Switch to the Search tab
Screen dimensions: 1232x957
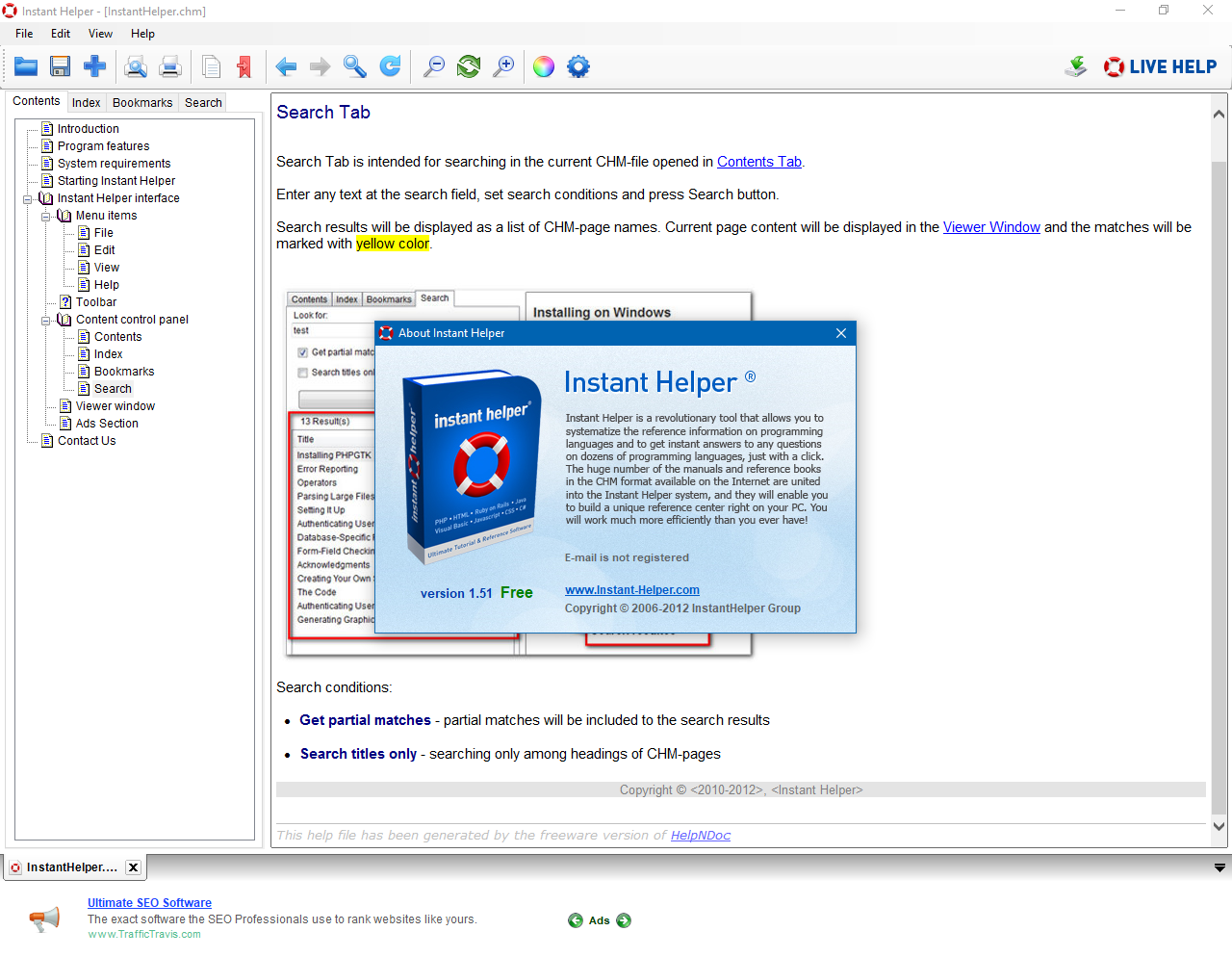(x=203, y=103)
